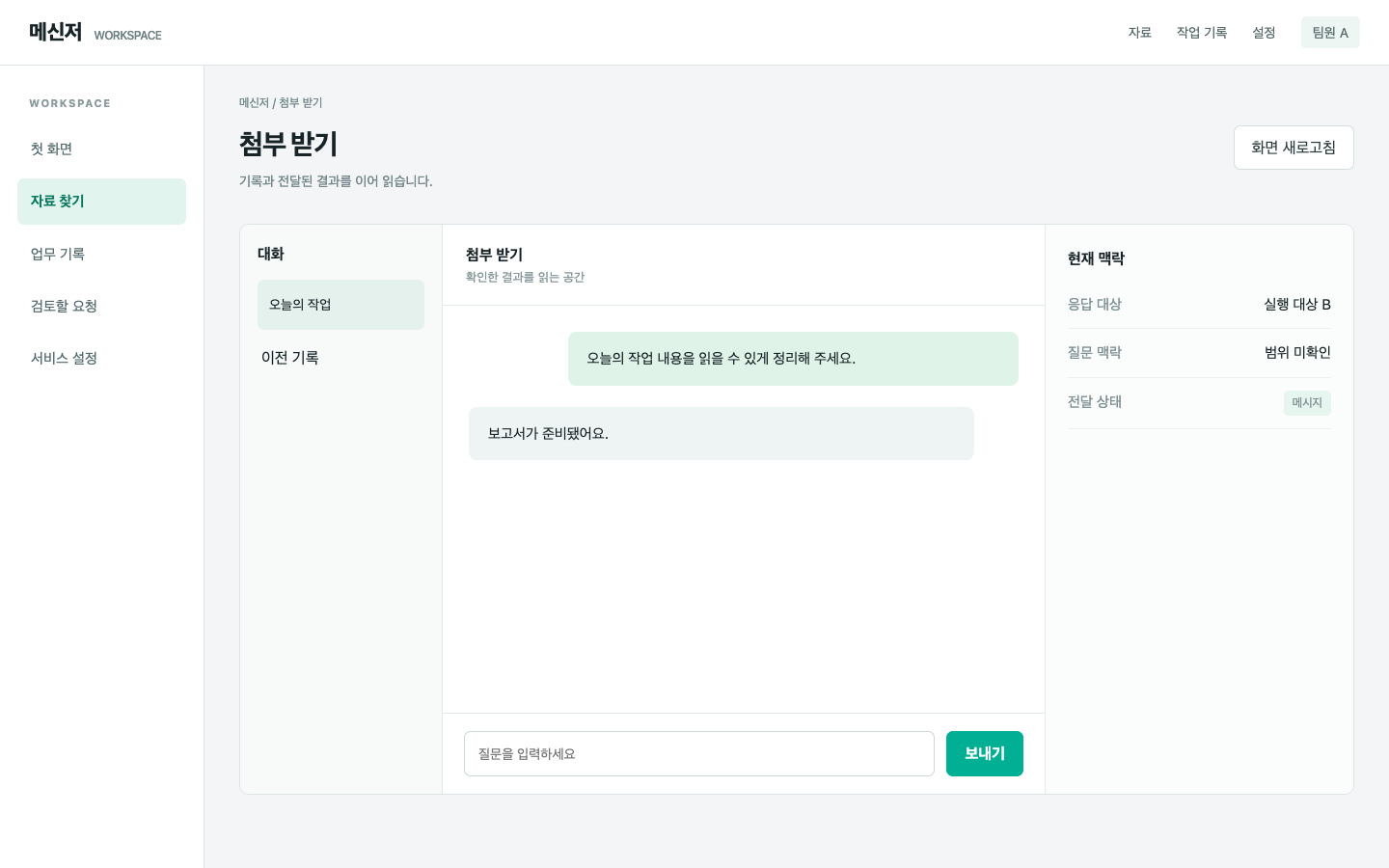Click the 메신저 logo in the header
Viewport: 1389px width, 868px height.
tap(55, 32)
